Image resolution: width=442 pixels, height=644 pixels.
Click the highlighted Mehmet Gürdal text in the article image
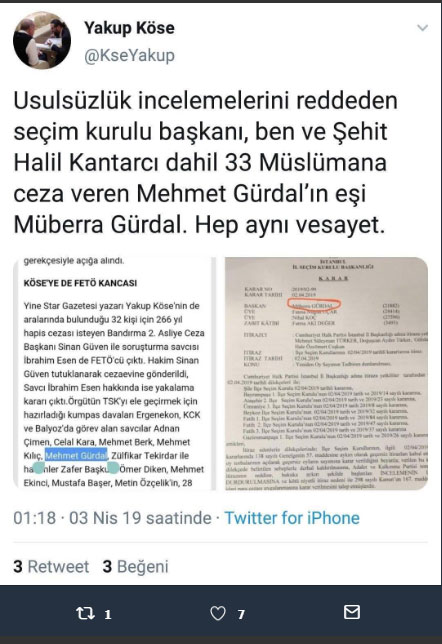[76, 455]
